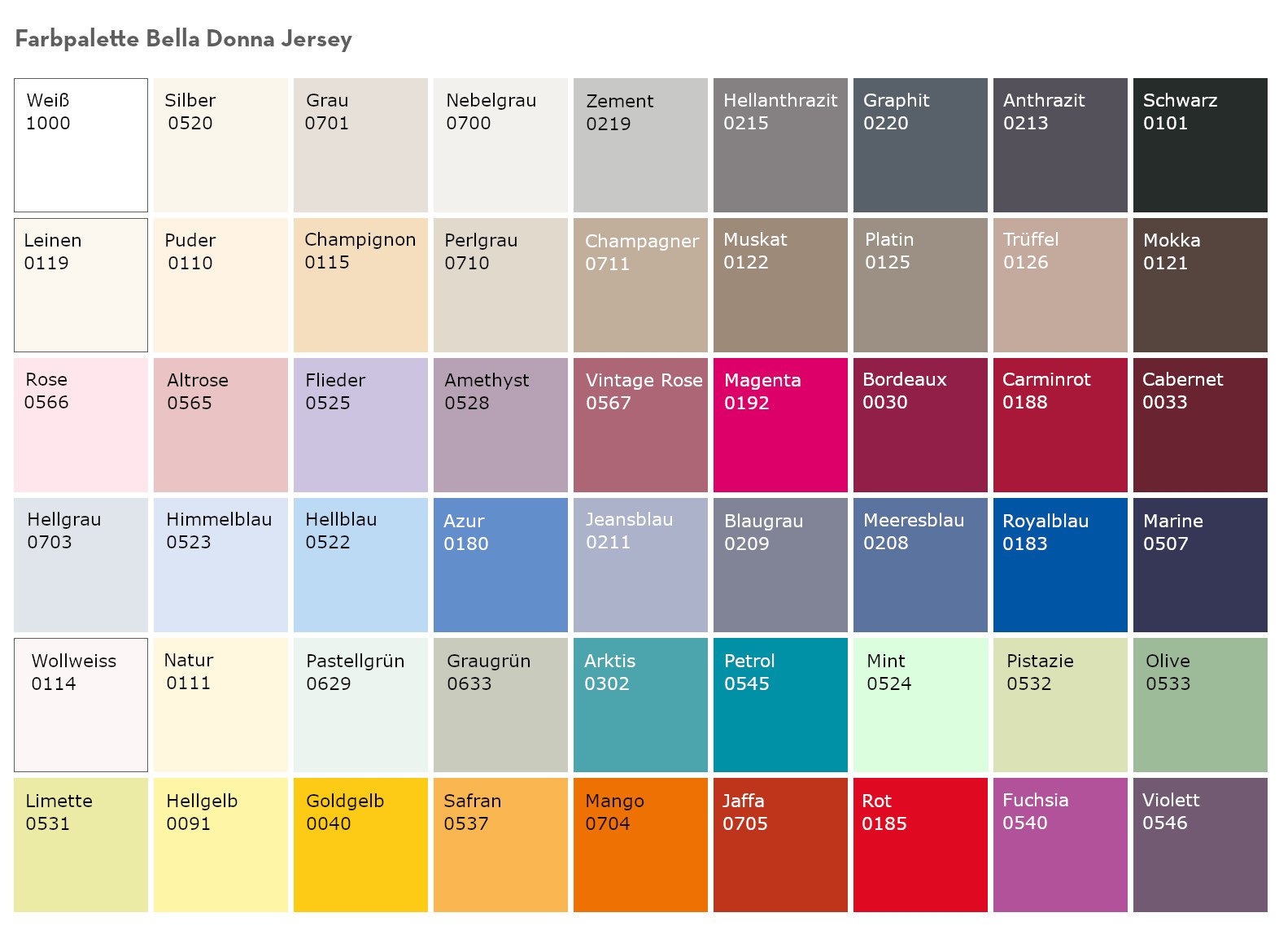Pick the Royalblau 0183 swatch
1279x952 pixels.
[1060, 565]
